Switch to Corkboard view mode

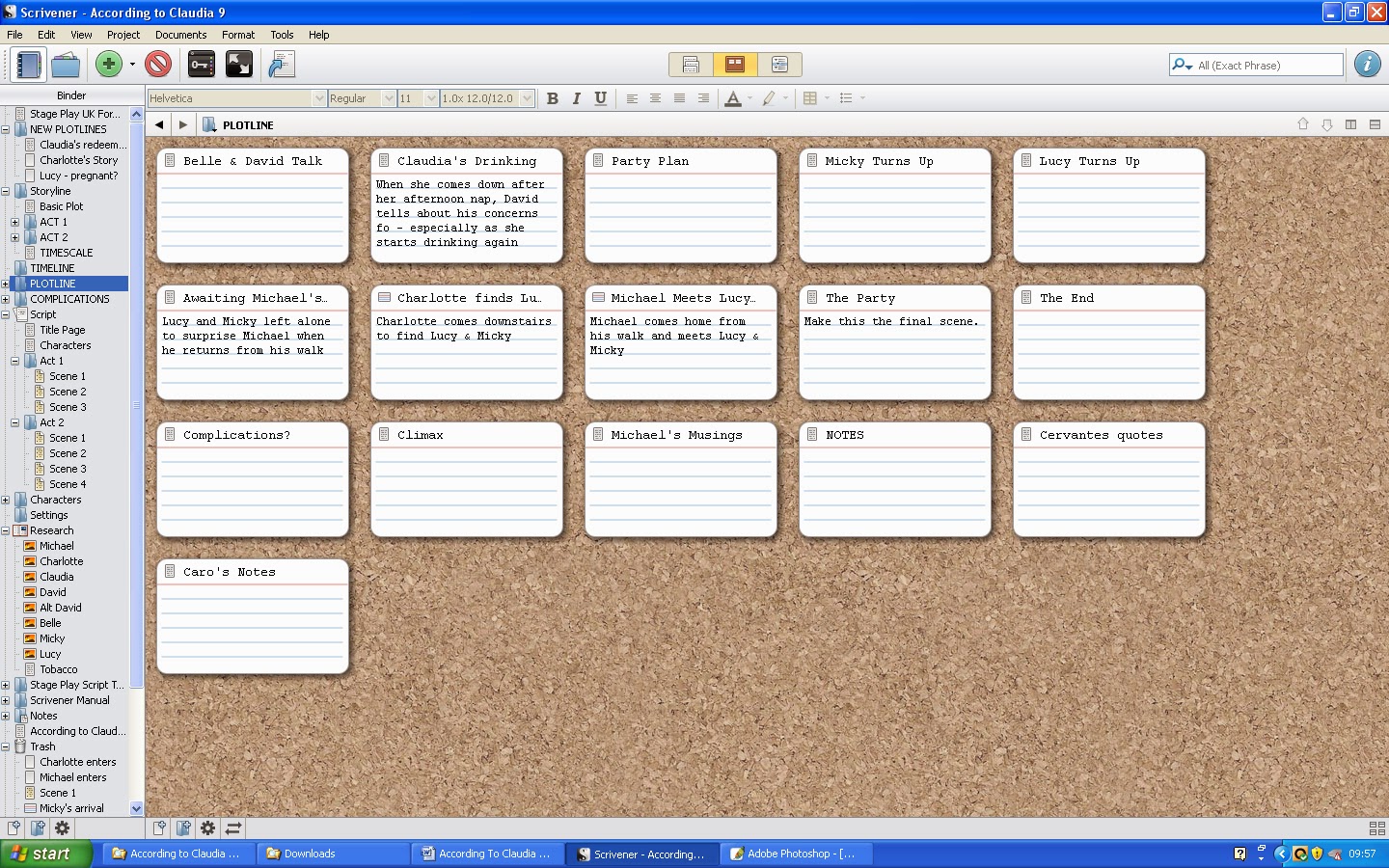tap(735, 65)
